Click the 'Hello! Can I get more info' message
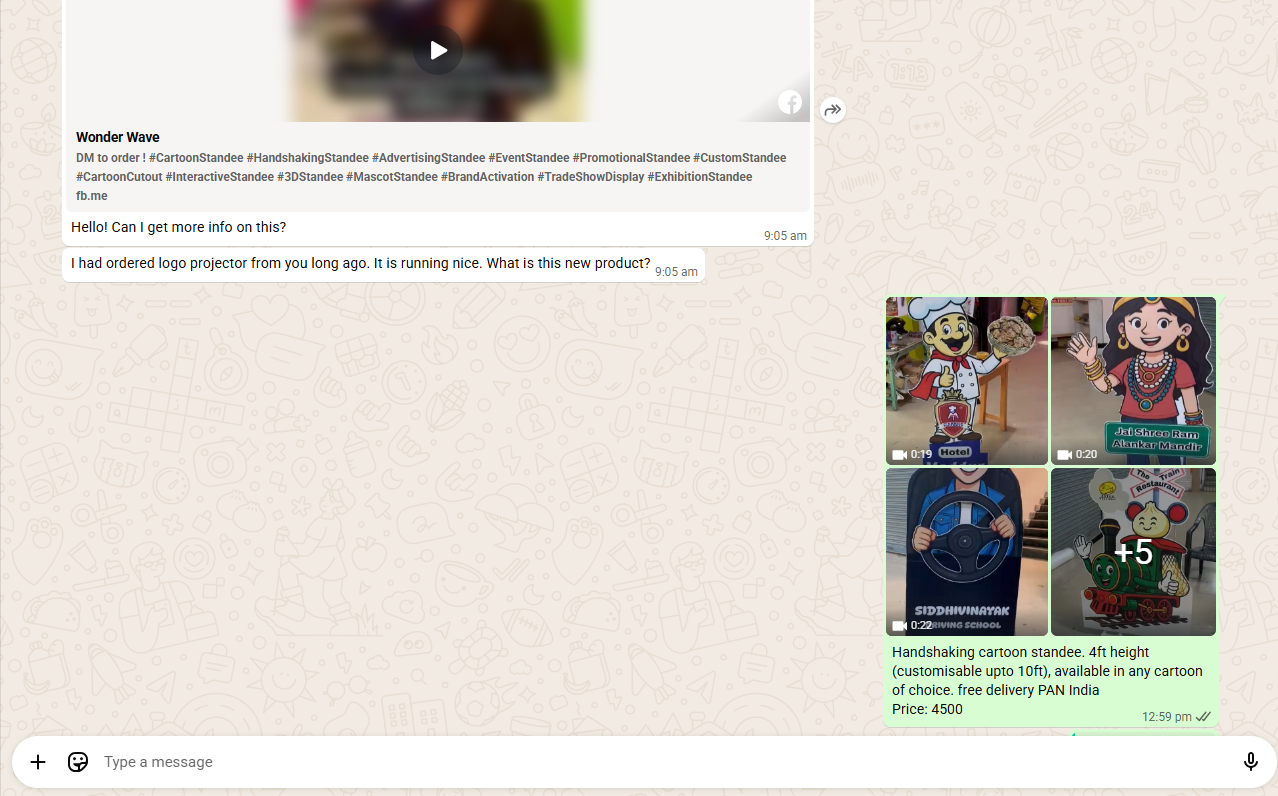 179,227
